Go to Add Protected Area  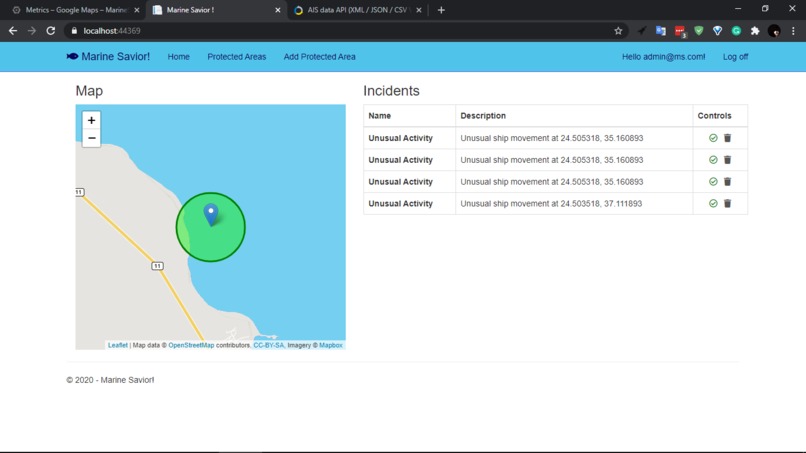(319, 57)
